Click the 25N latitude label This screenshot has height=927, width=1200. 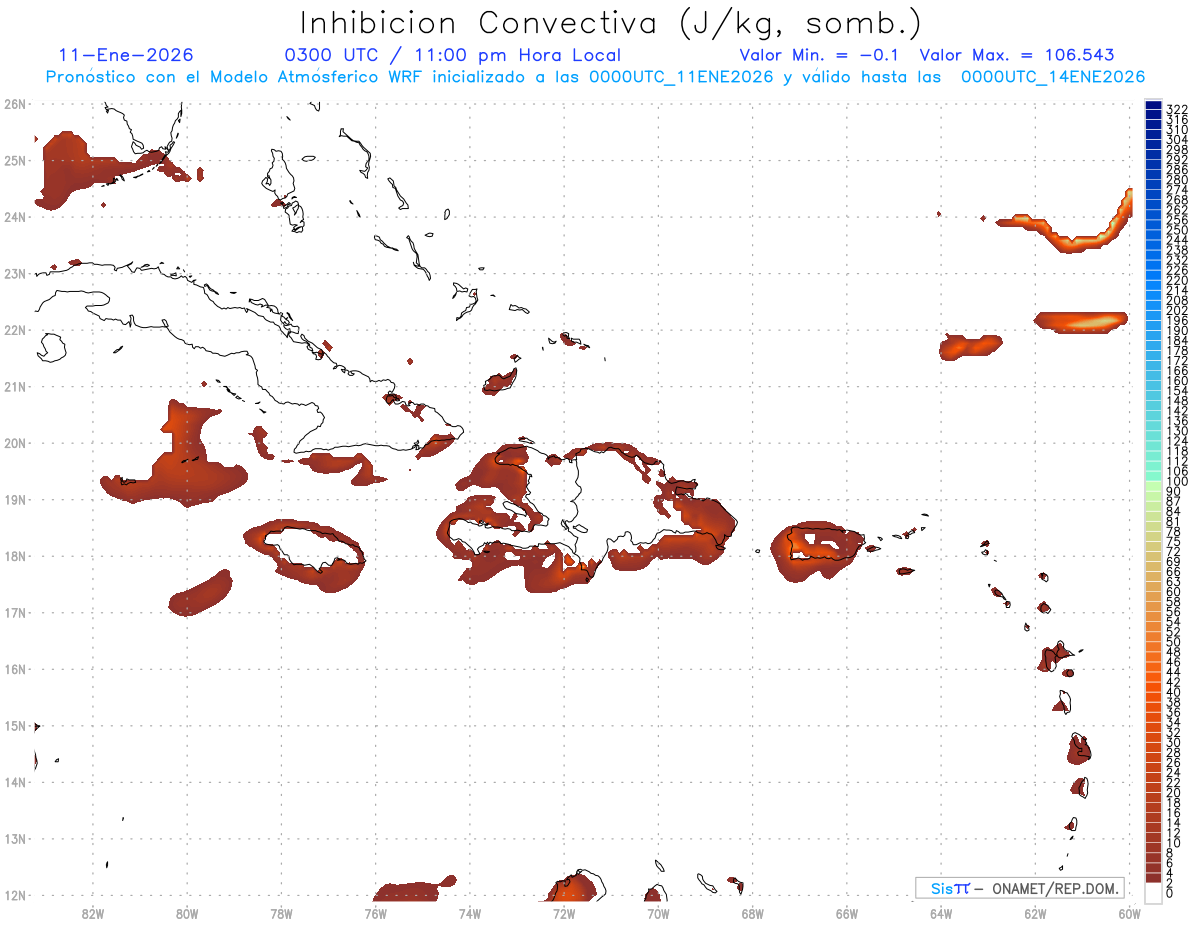tap(14, 160)
